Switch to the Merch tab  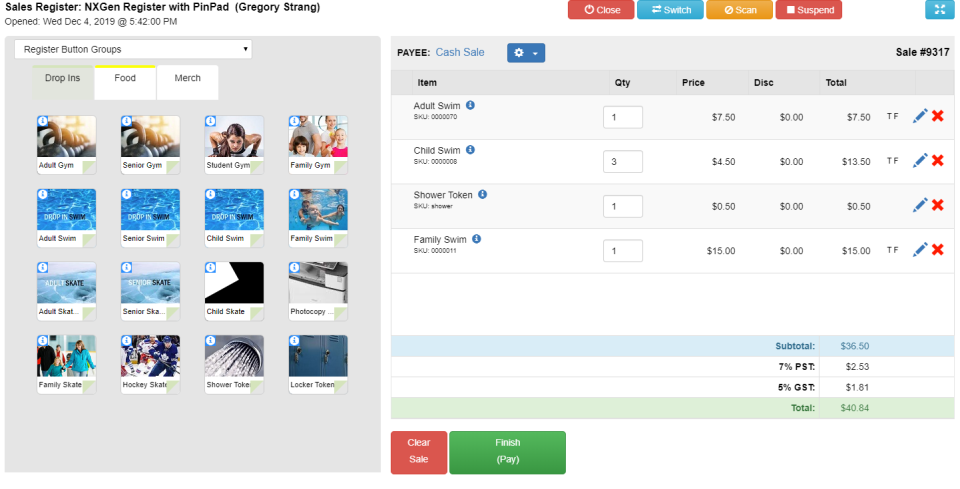(x=187, y=82)
